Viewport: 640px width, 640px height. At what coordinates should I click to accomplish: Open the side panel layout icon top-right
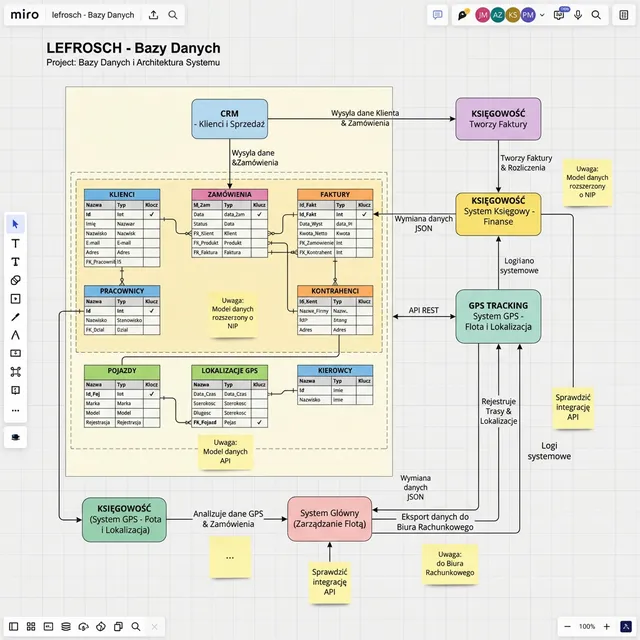(x=624, y=15)
